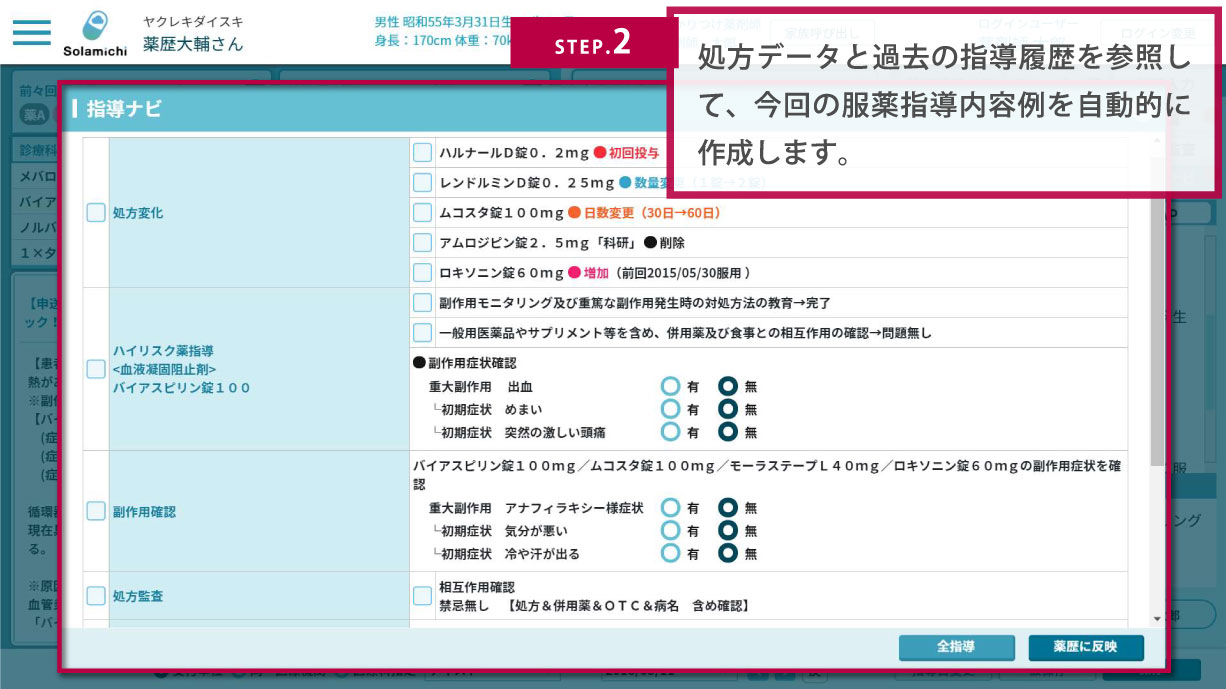Enable the ハイリスク薬指導 category checkbox
Viewport: 1226px width, 689px height.
click(96, 369)
